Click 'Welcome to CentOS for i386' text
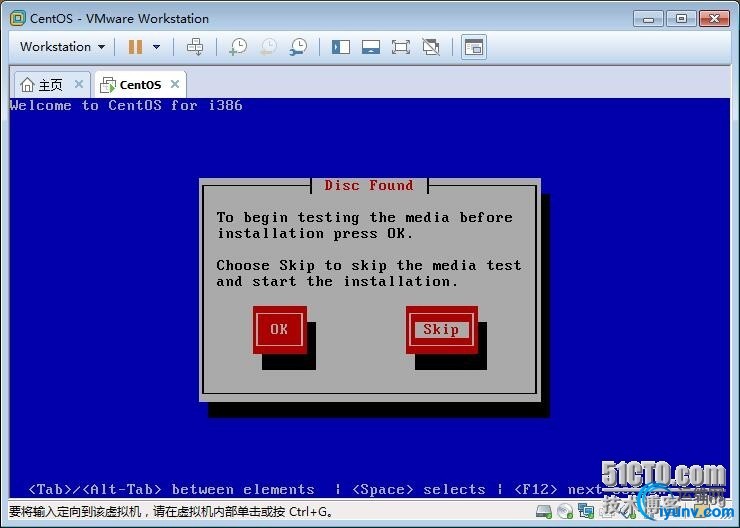Viewport: 740px width, 528px height. click(x=126, y=105)
